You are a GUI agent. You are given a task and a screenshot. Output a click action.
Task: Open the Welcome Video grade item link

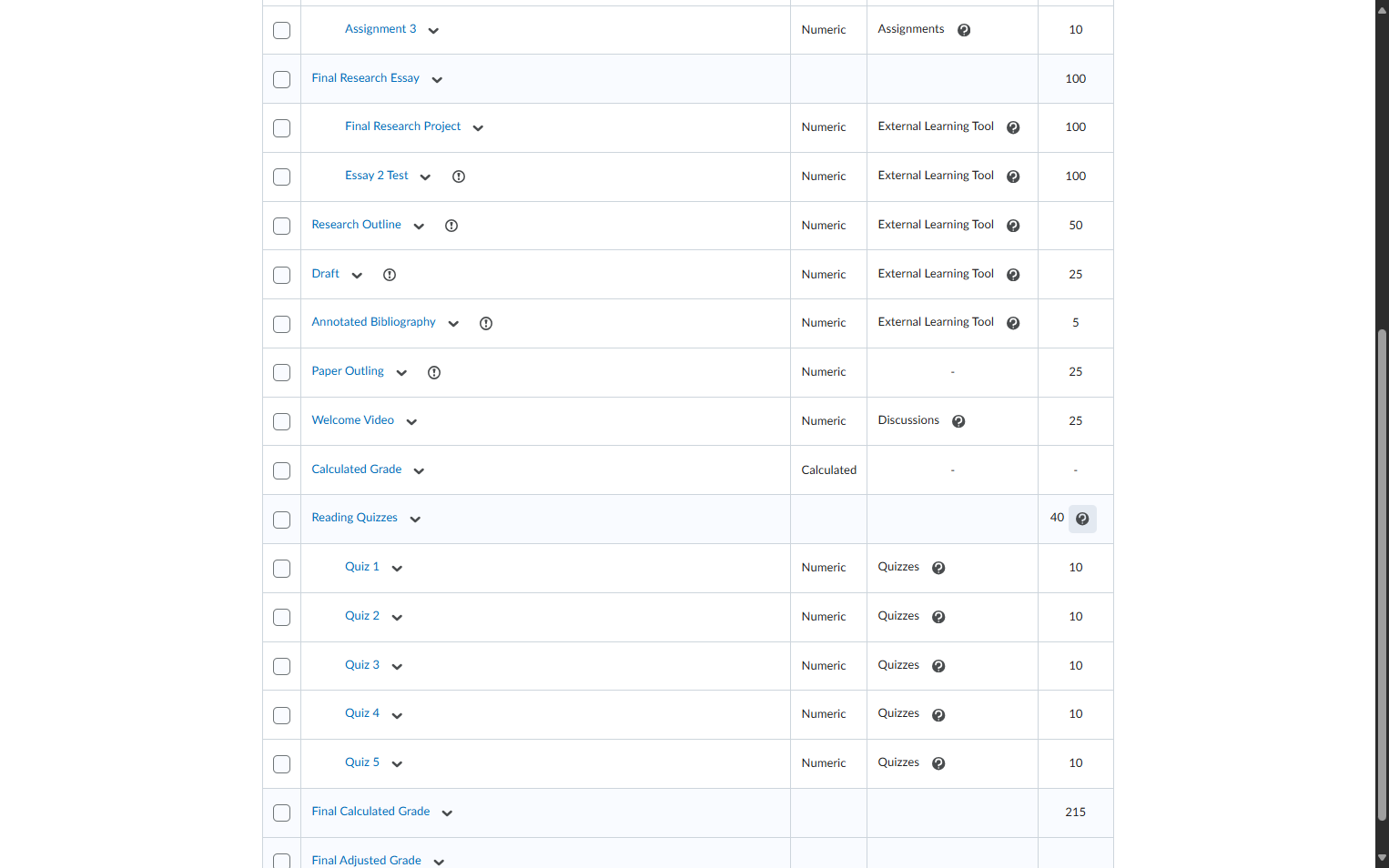[x=352, y=420]
